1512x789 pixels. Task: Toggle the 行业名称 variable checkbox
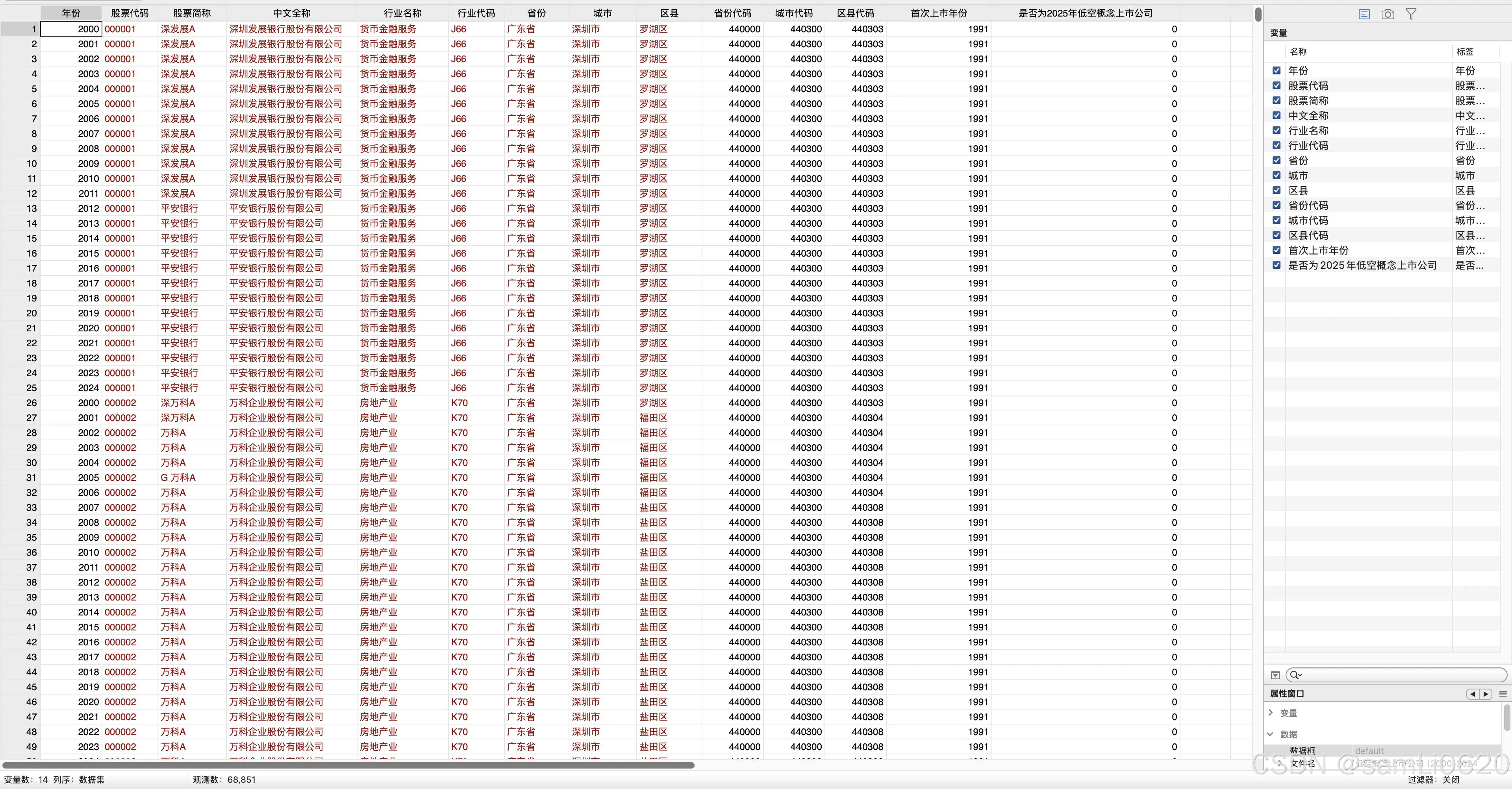point(1276,130)
